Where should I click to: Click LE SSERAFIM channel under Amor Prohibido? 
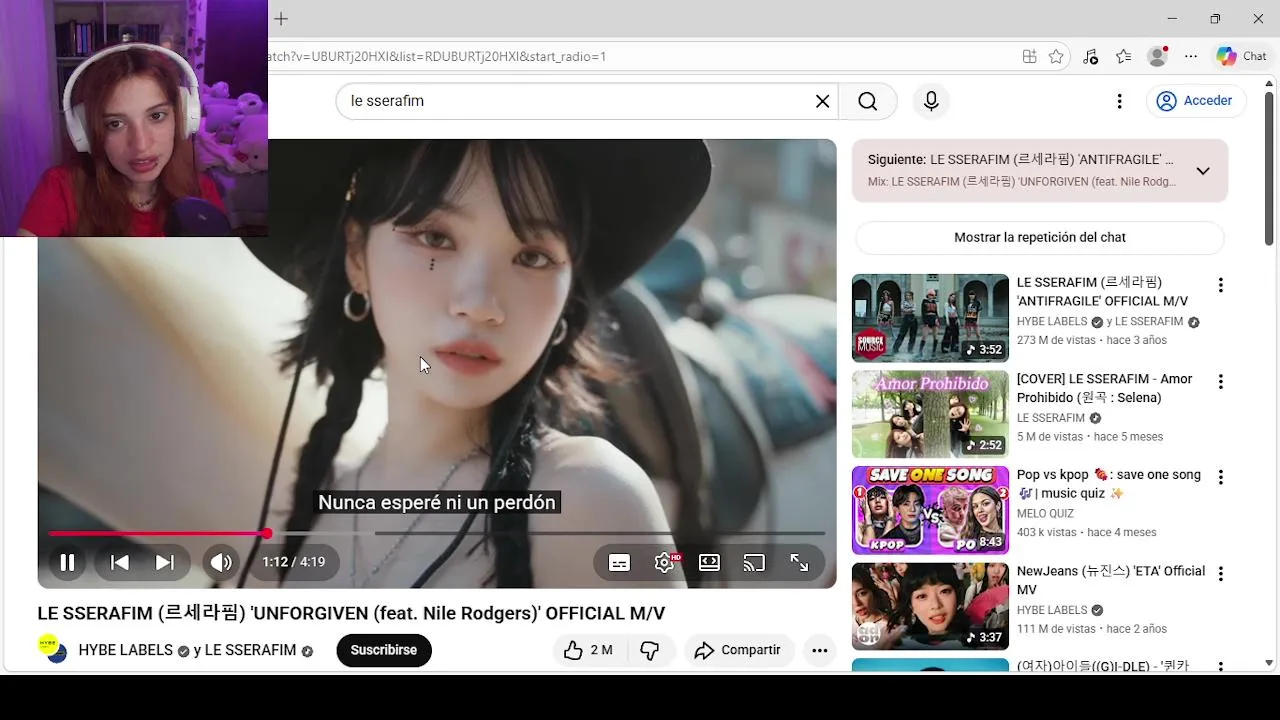pos(1051,418)
